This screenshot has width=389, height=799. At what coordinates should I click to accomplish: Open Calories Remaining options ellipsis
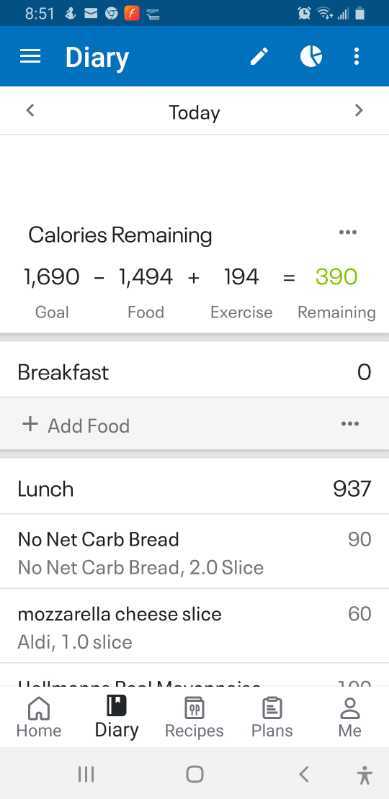point(348,232)
